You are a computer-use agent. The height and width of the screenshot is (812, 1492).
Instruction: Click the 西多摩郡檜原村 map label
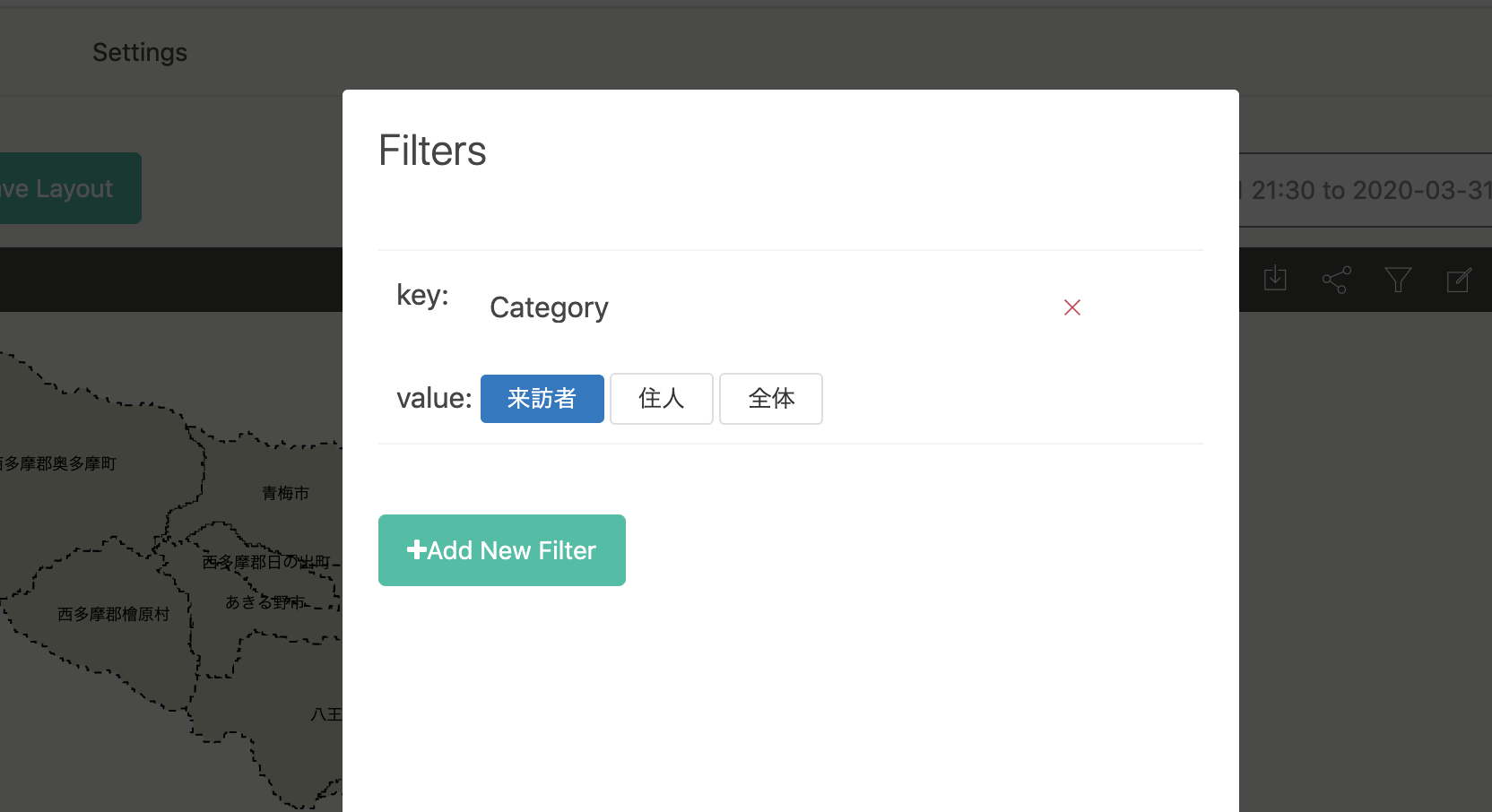[113, 614]
